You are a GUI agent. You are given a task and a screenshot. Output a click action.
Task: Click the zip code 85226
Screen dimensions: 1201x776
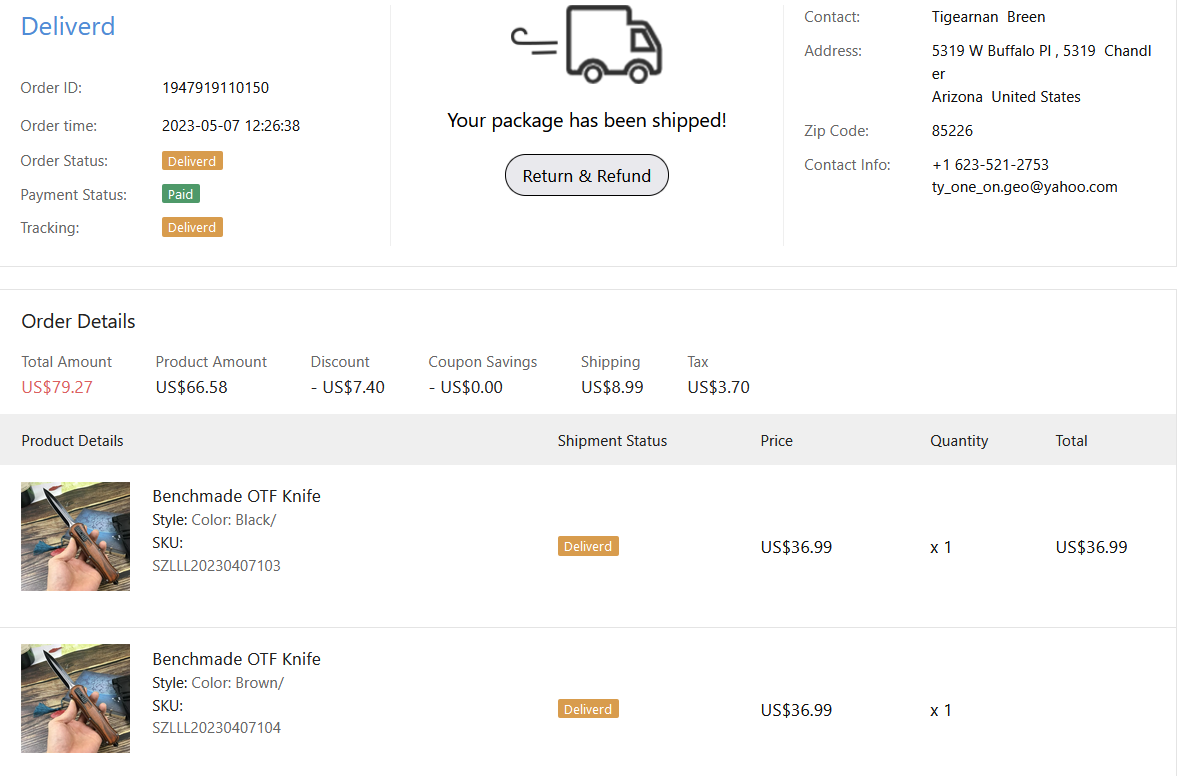pyautogui.click(x=952, y=131)
